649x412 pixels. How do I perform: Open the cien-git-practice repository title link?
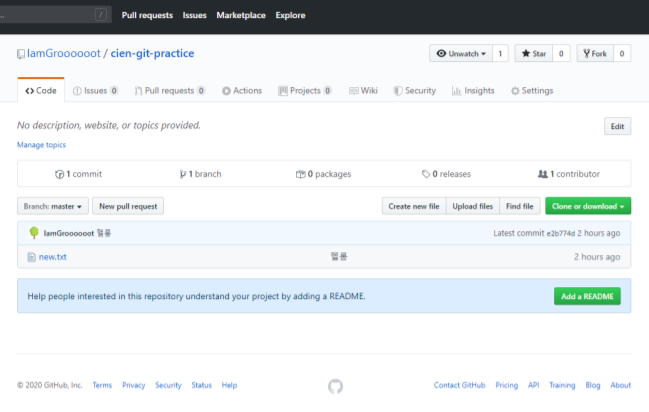(x=152, y=53)
